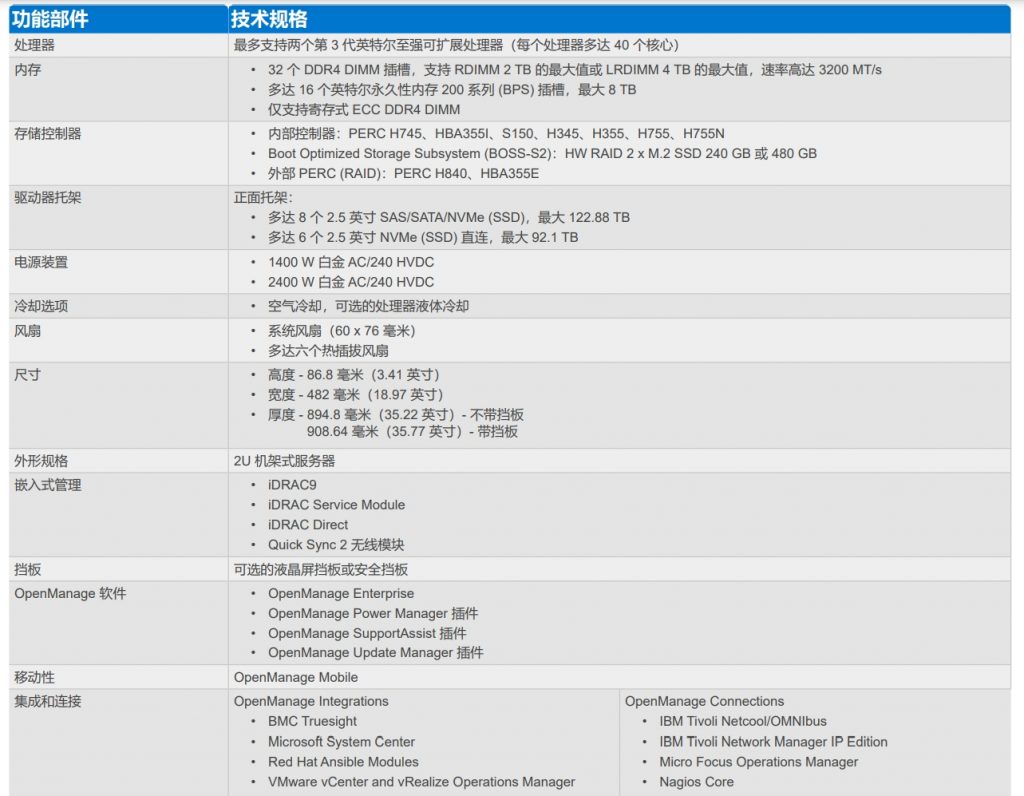Select the 风扇 row label
The width and height of the screenshot is (1024, 796).
click(x=27, y=331)
